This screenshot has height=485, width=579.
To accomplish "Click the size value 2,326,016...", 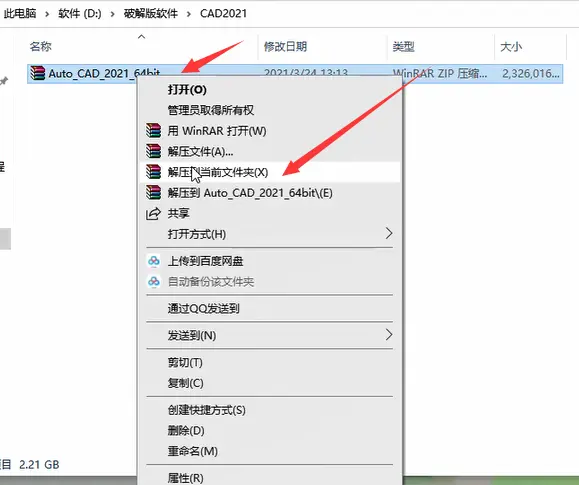I will click(x=531, y=74).
